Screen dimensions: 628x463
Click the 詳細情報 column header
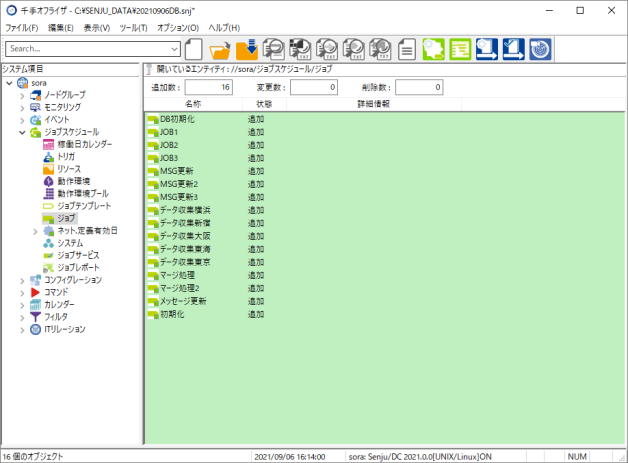click(374, 104)
